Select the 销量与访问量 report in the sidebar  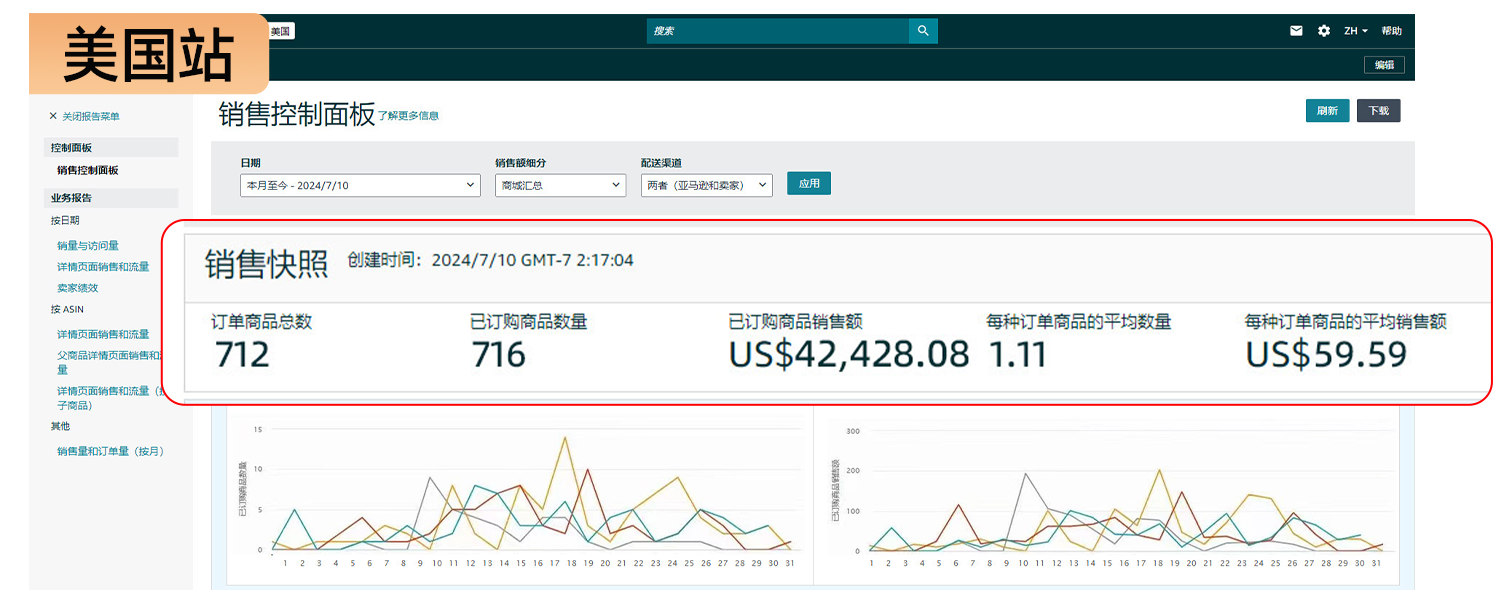pos(89,245)
